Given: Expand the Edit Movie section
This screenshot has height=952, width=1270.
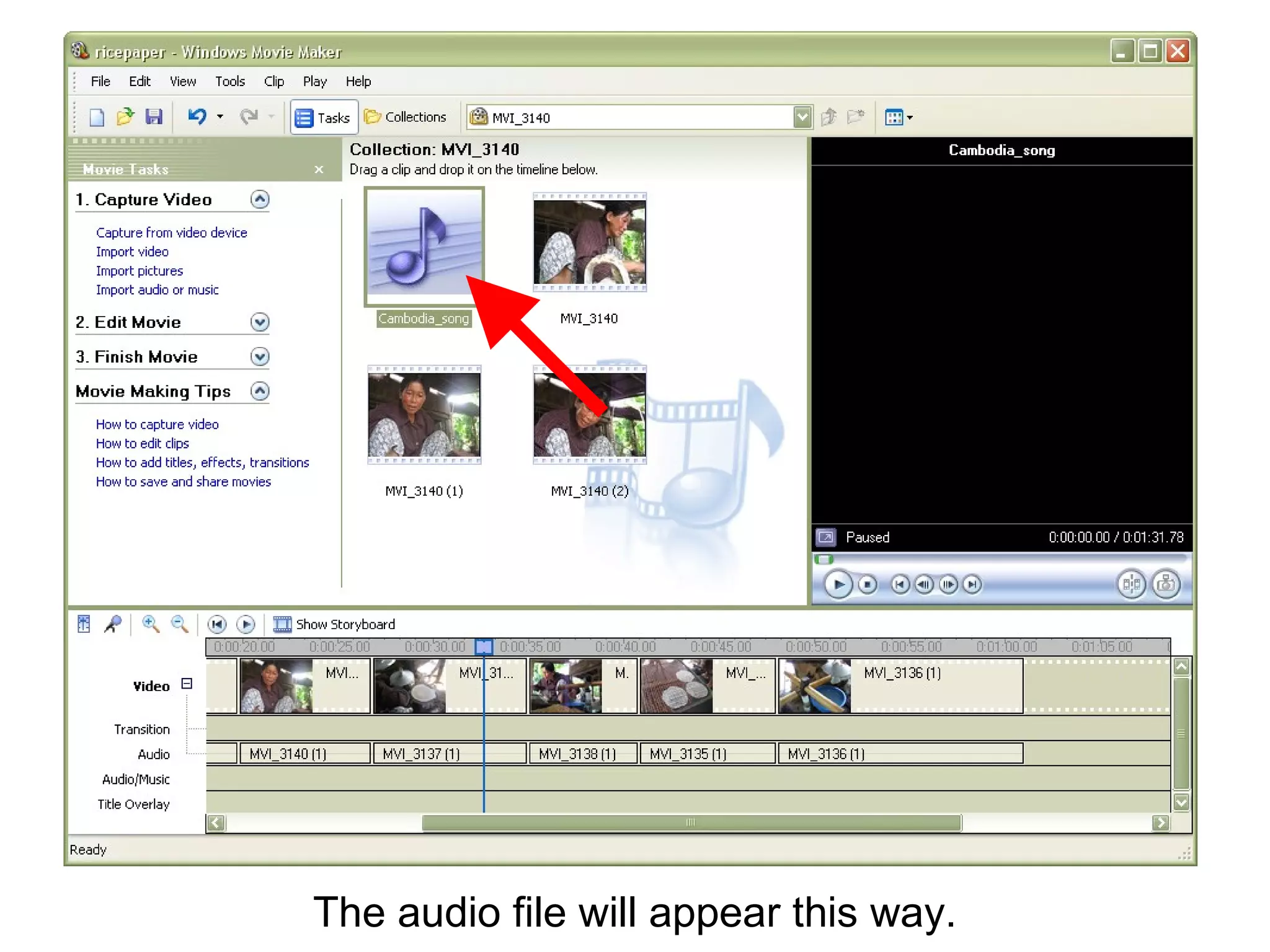Looking at the screenshot, I should [x=260, y=322].
